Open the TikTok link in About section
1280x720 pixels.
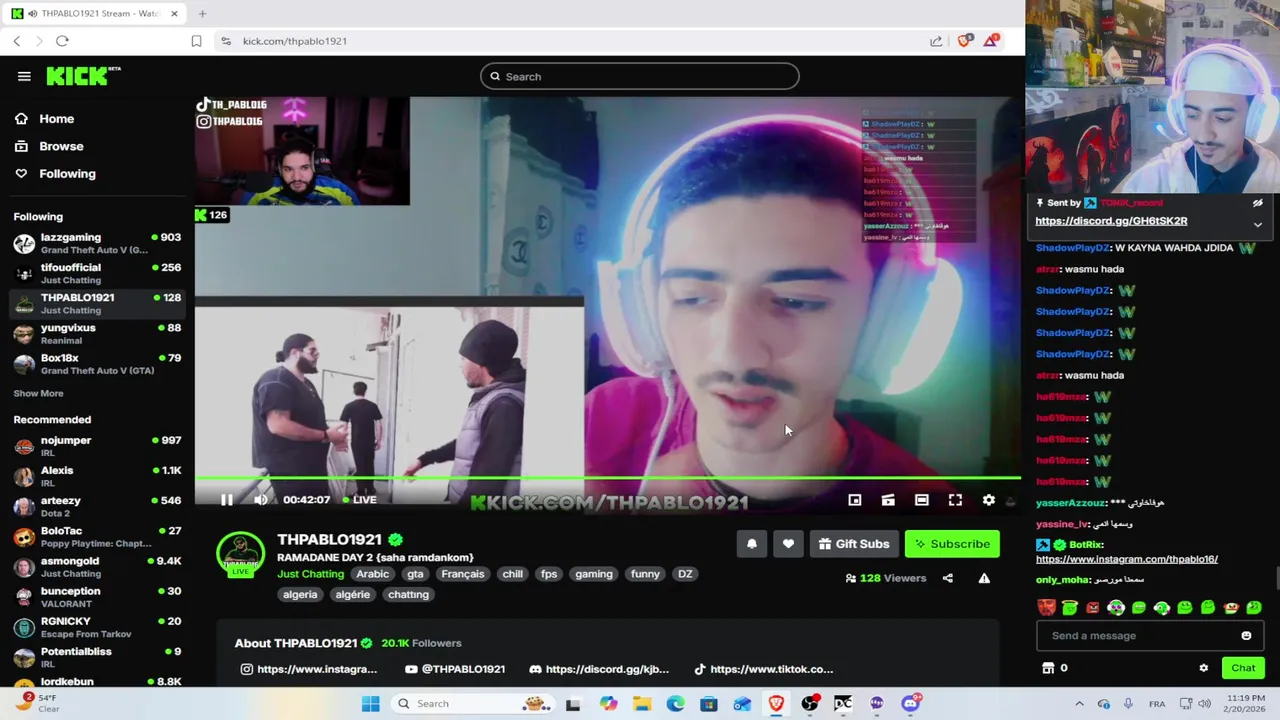[x=763, y=669]
